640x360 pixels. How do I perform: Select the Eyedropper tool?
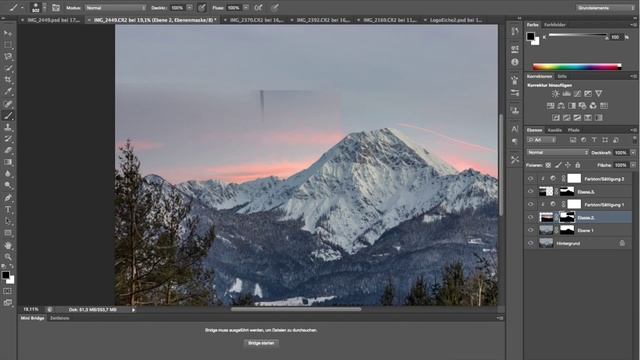click(8, 92)
